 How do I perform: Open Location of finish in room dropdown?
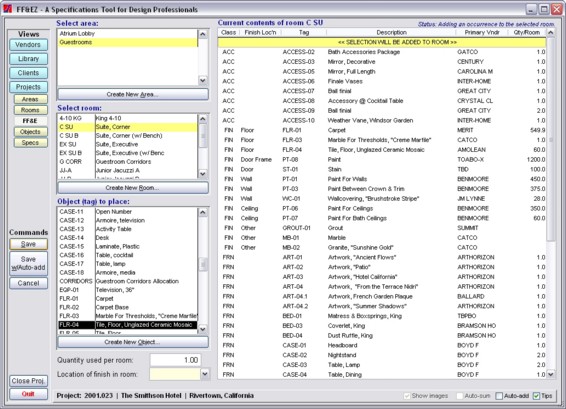[205, 374]
